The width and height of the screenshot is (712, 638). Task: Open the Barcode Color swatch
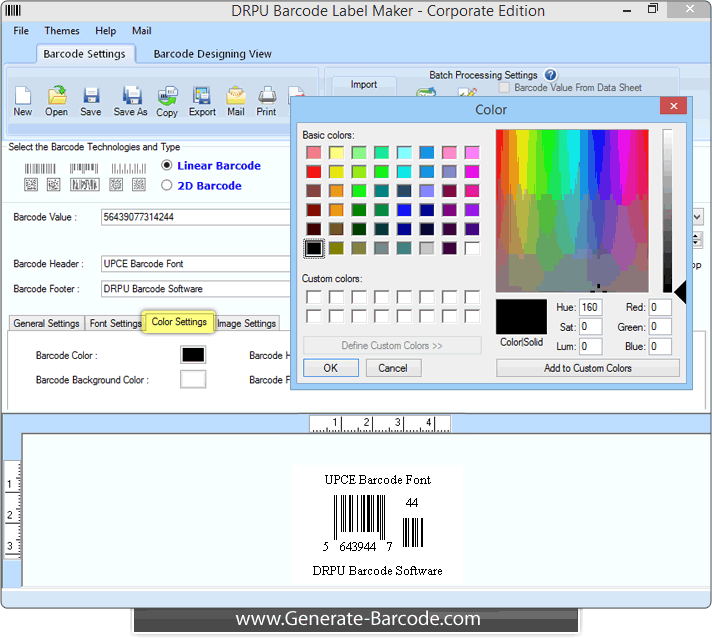tap(193, 355)
